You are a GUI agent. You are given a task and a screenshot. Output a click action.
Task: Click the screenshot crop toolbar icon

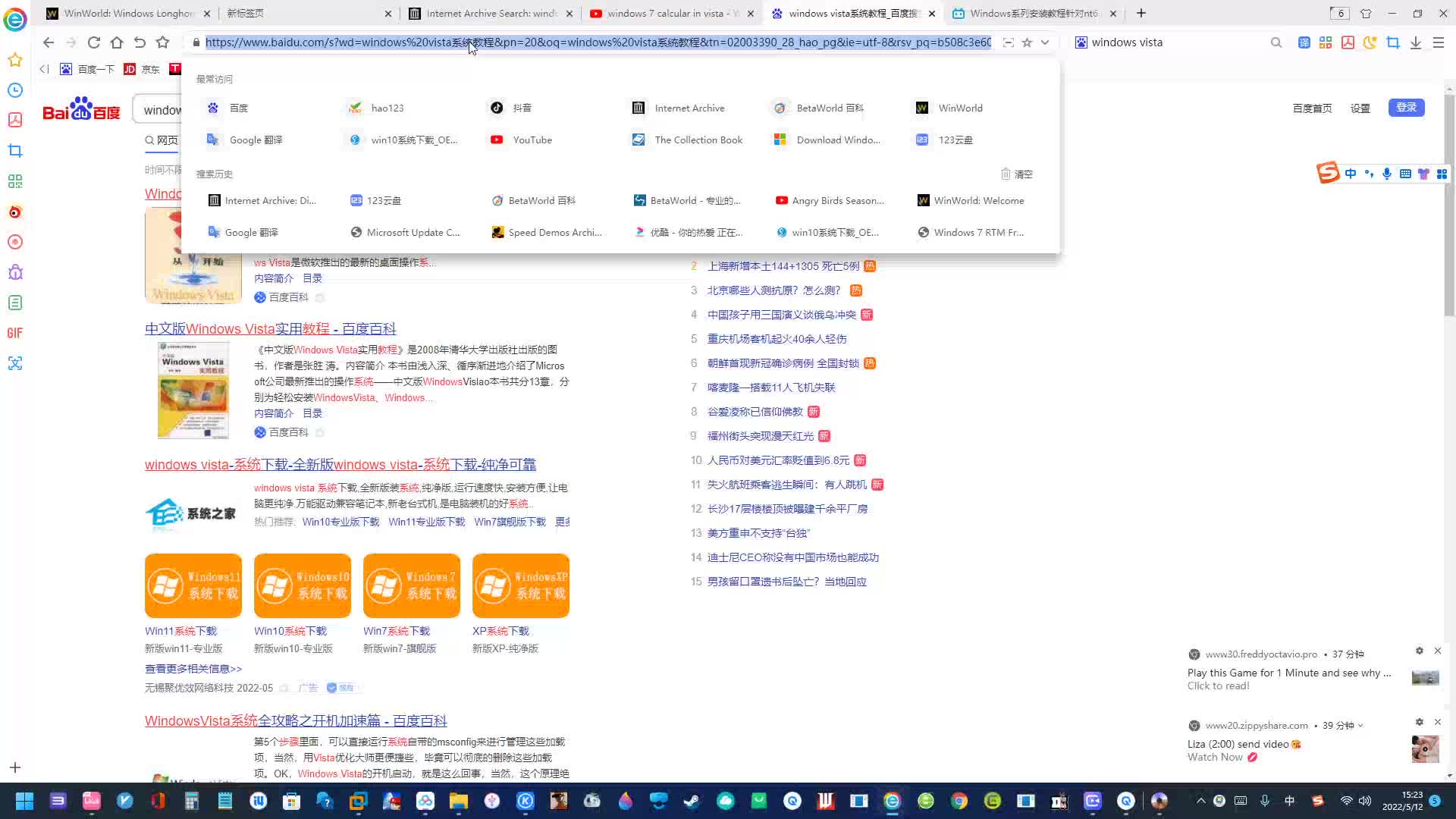[1393, 42]
